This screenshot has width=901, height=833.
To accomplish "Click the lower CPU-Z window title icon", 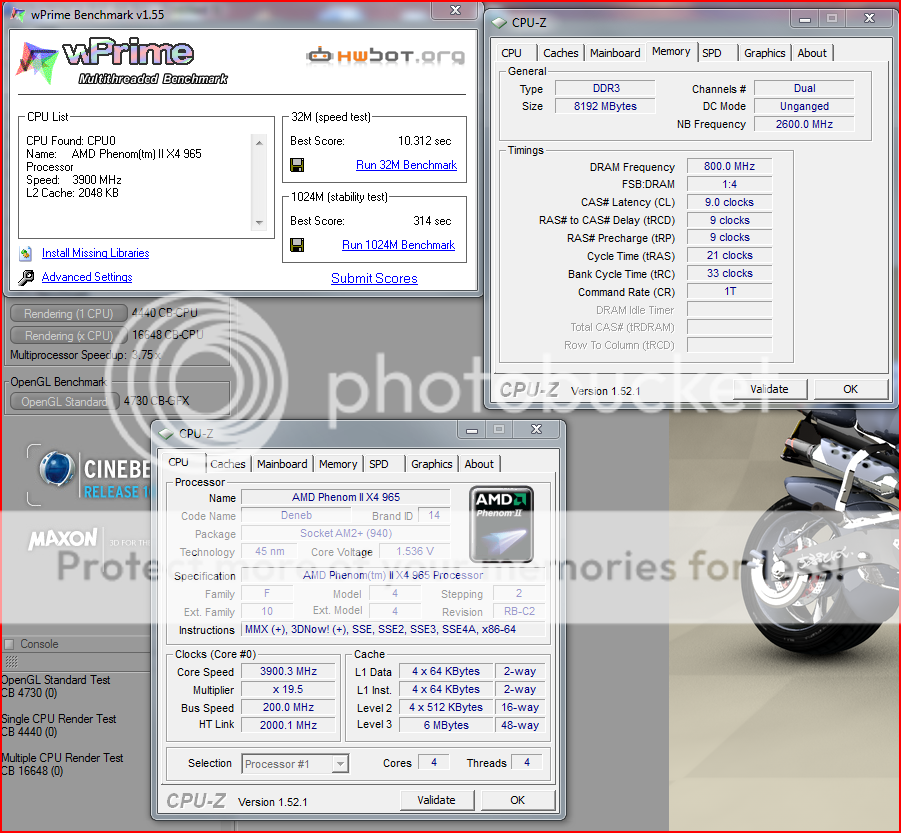I will click(166, 434).
